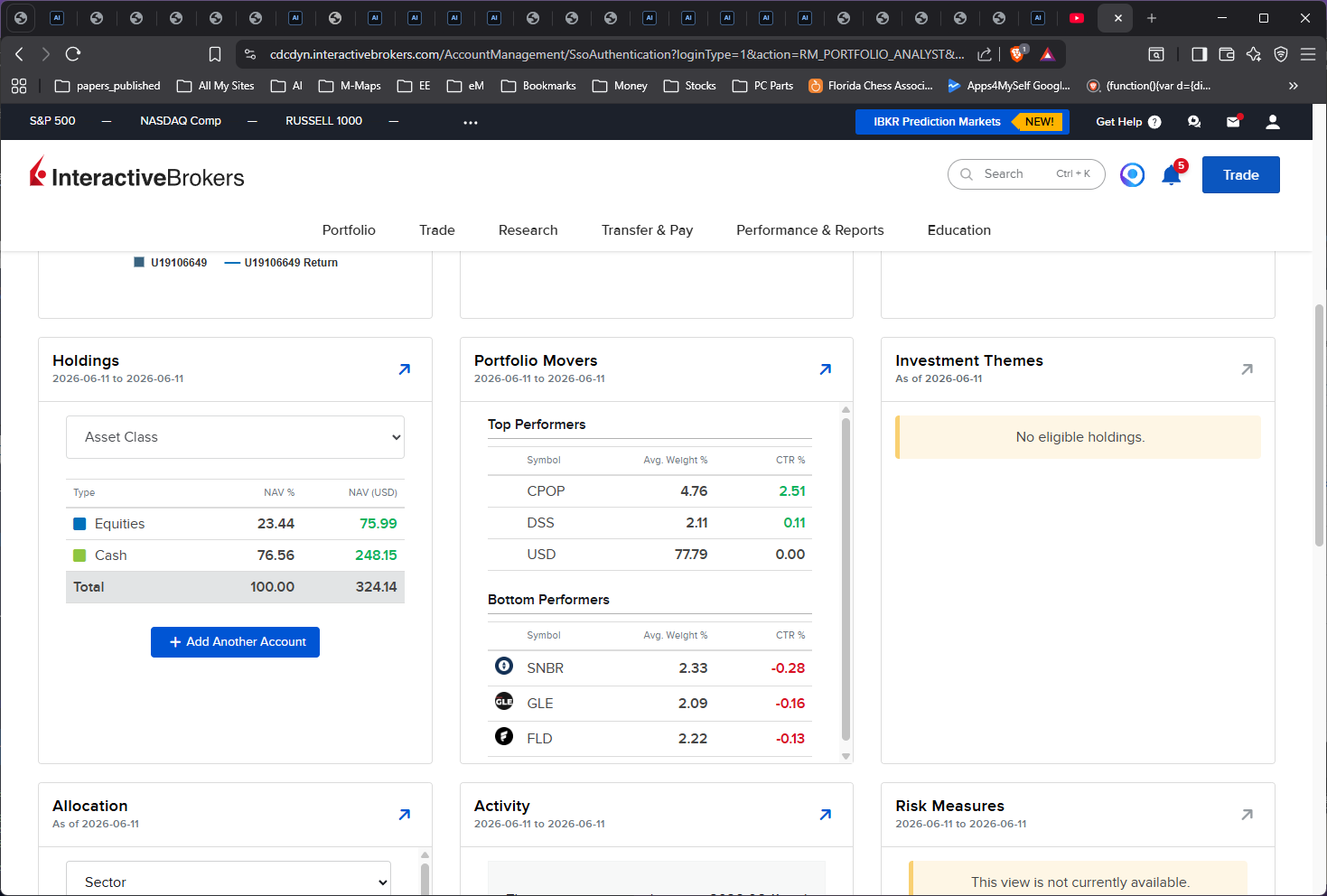
Task: Open the Performance & Reports menu
Action: 810,230
